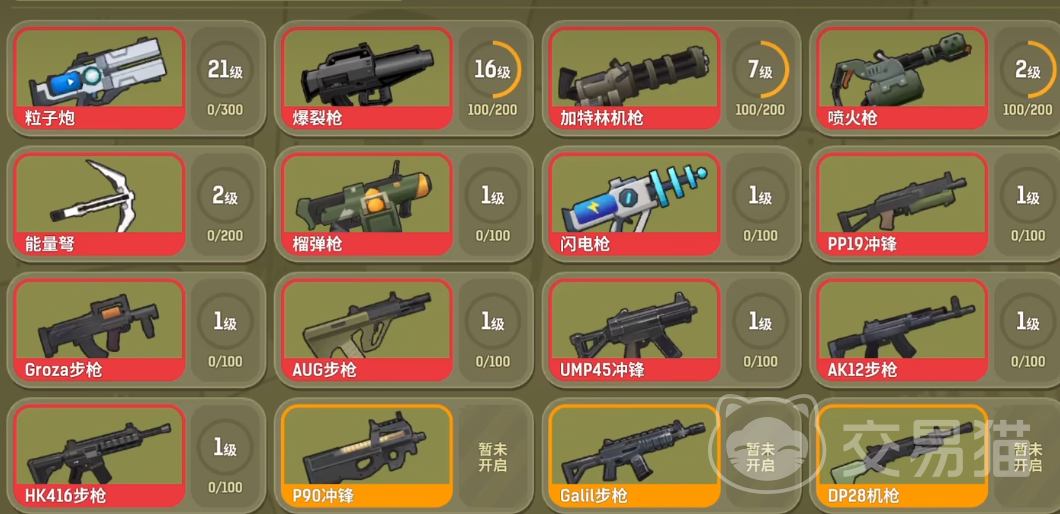Click the 21级 level ring of 粒子炮

pyautogui.click(x=225, y=70)
